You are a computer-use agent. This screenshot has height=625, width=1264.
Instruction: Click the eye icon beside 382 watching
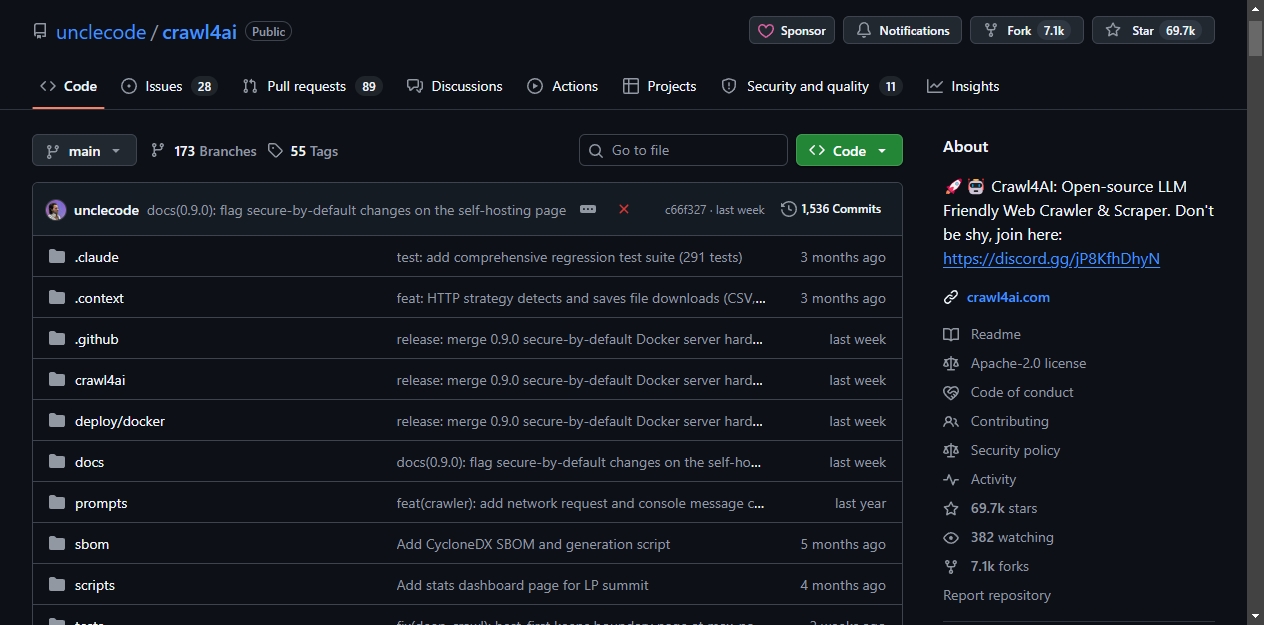coord(951,537)
